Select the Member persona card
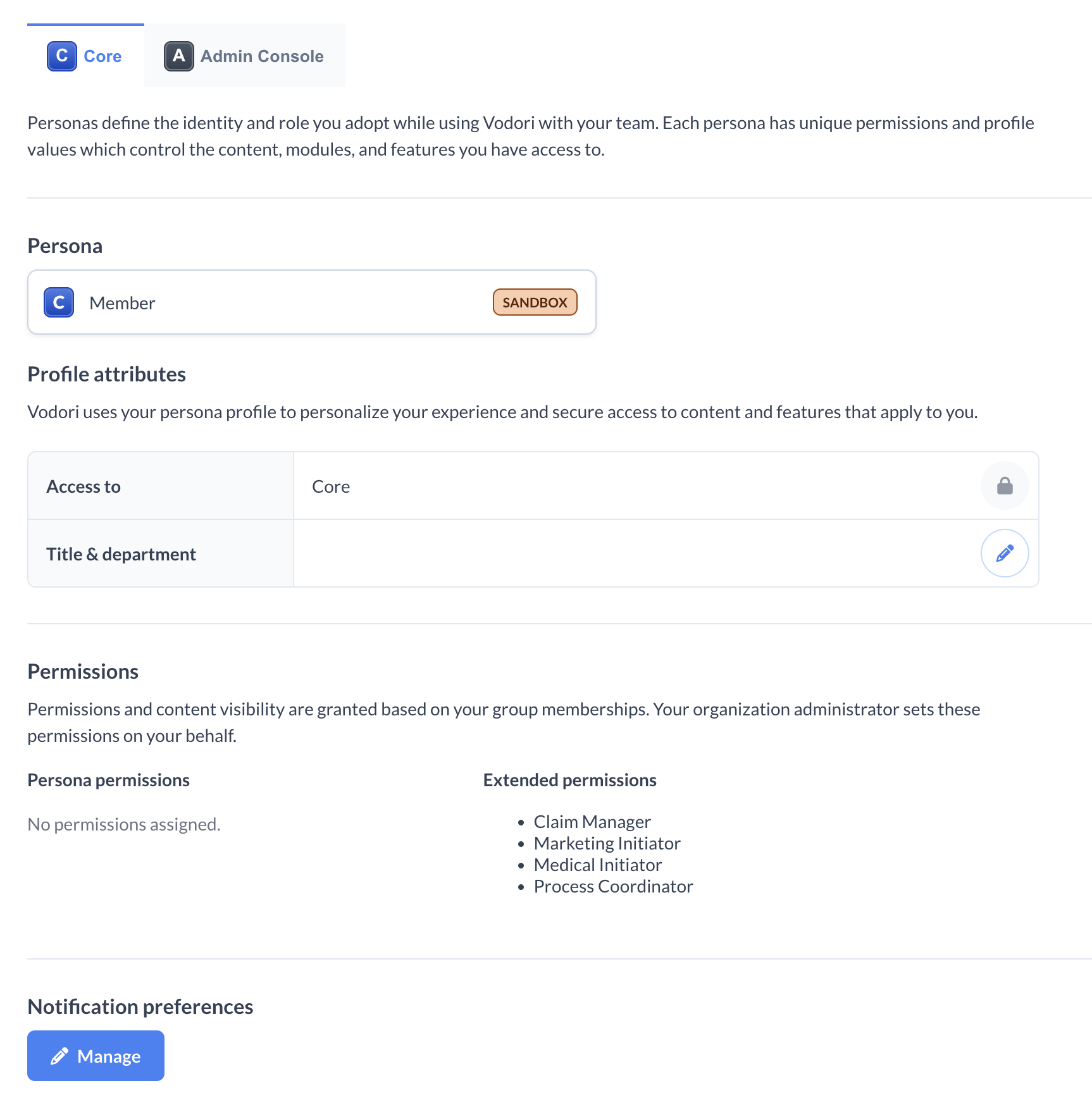 coord(311,302)
